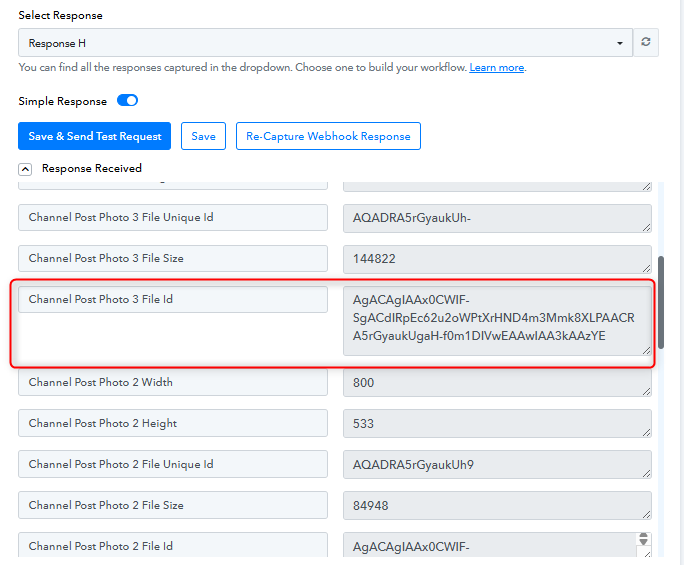This screenshot has height=565, width=684.
Task: Select the Photo 2 File Size value 84948
Action: click(497, 505)
